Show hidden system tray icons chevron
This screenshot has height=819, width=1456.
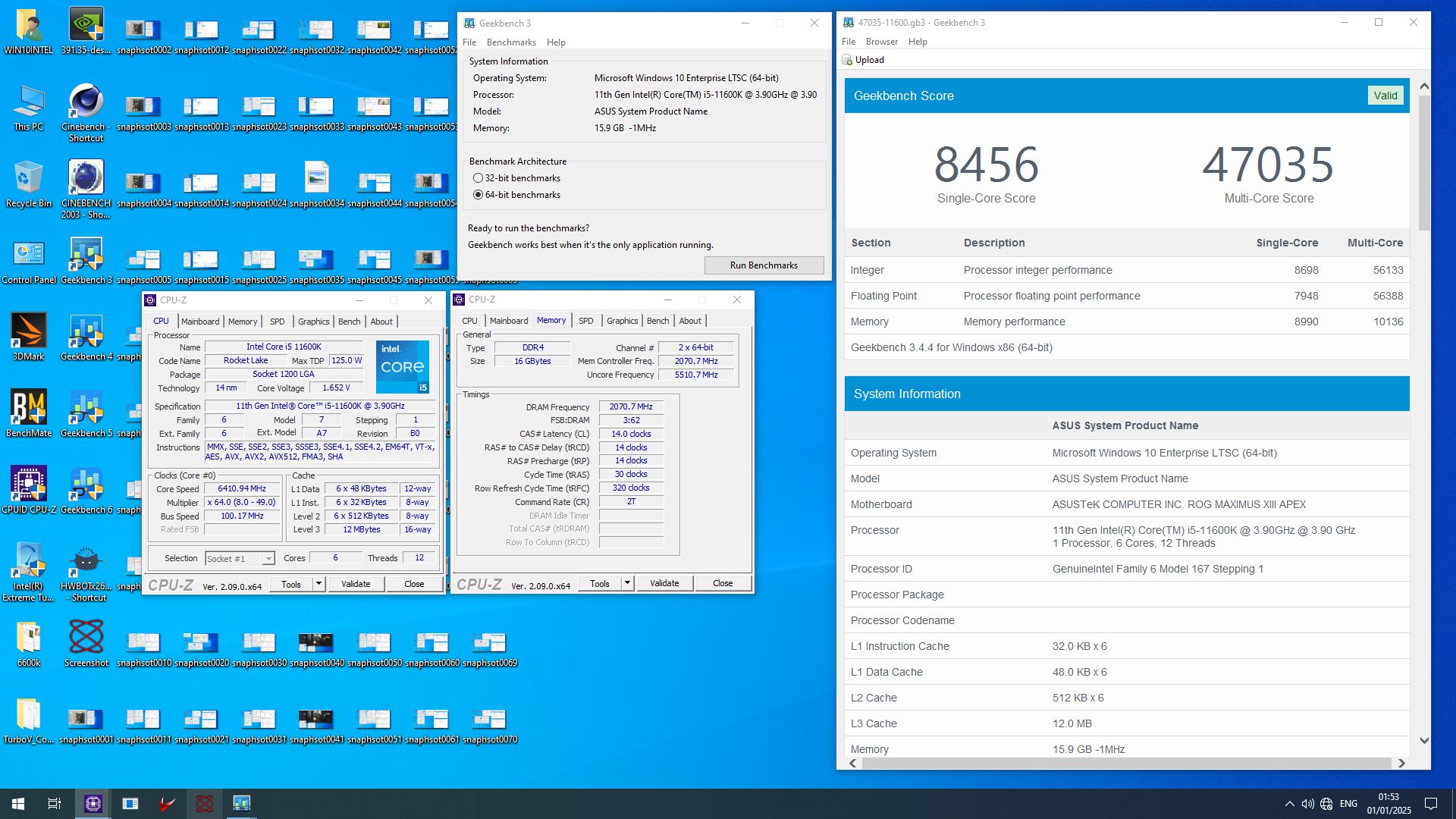tap(1289, 804)
